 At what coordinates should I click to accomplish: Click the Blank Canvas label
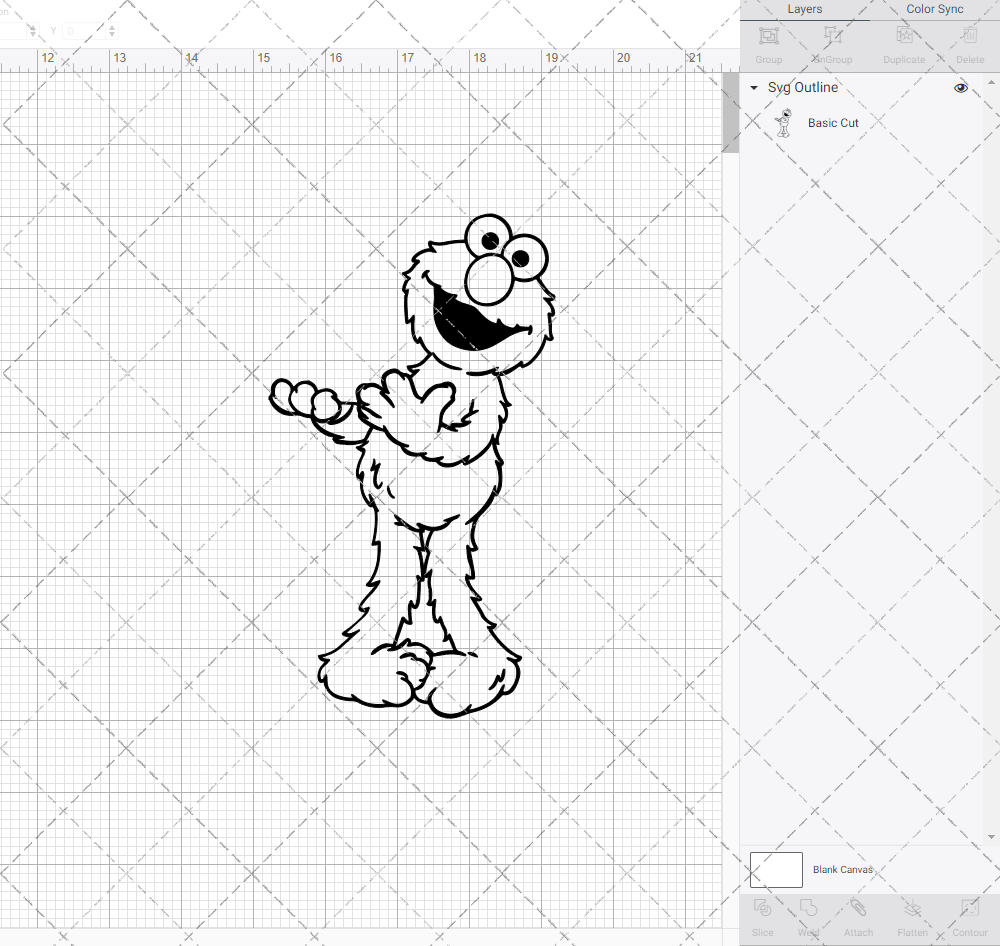pyautogui.click(x=843, y=869)
